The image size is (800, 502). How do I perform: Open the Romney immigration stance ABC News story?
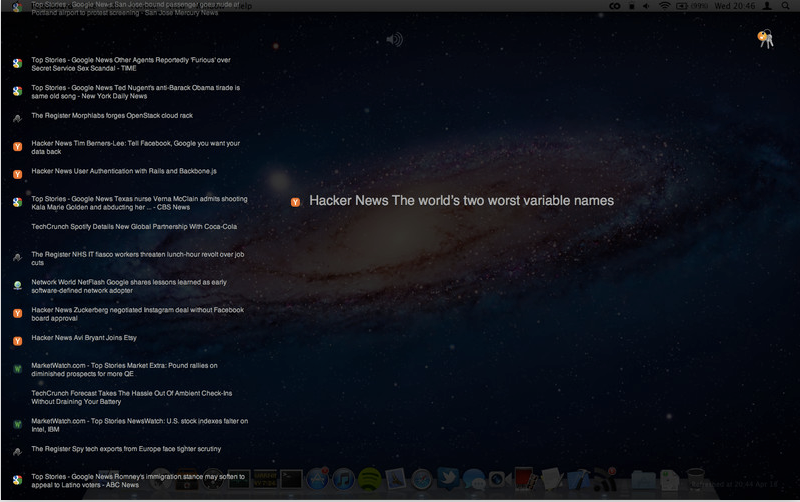[138, 481]
